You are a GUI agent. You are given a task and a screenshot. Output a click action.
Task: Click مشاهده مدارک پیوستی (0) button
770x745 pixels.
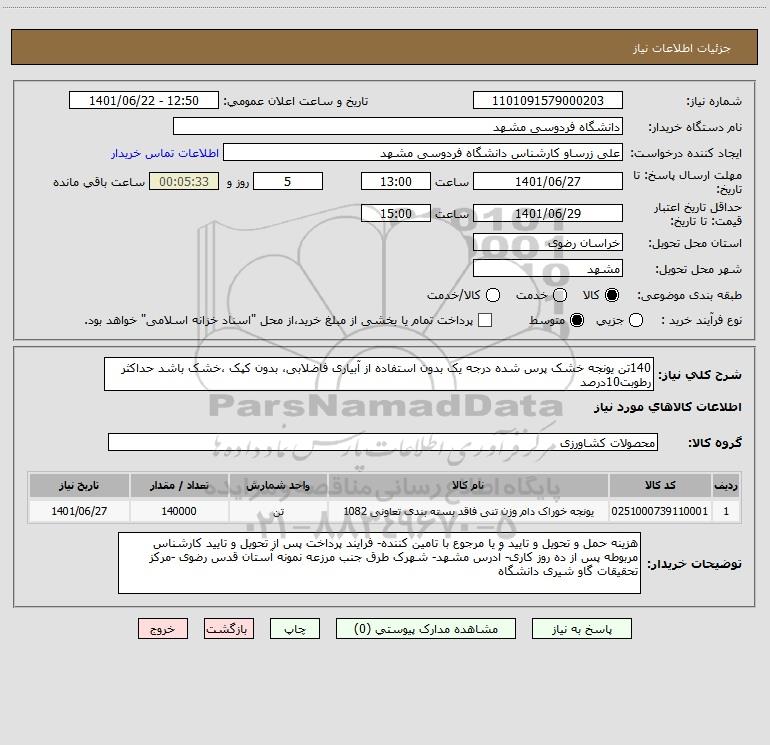tap(426, 629)
